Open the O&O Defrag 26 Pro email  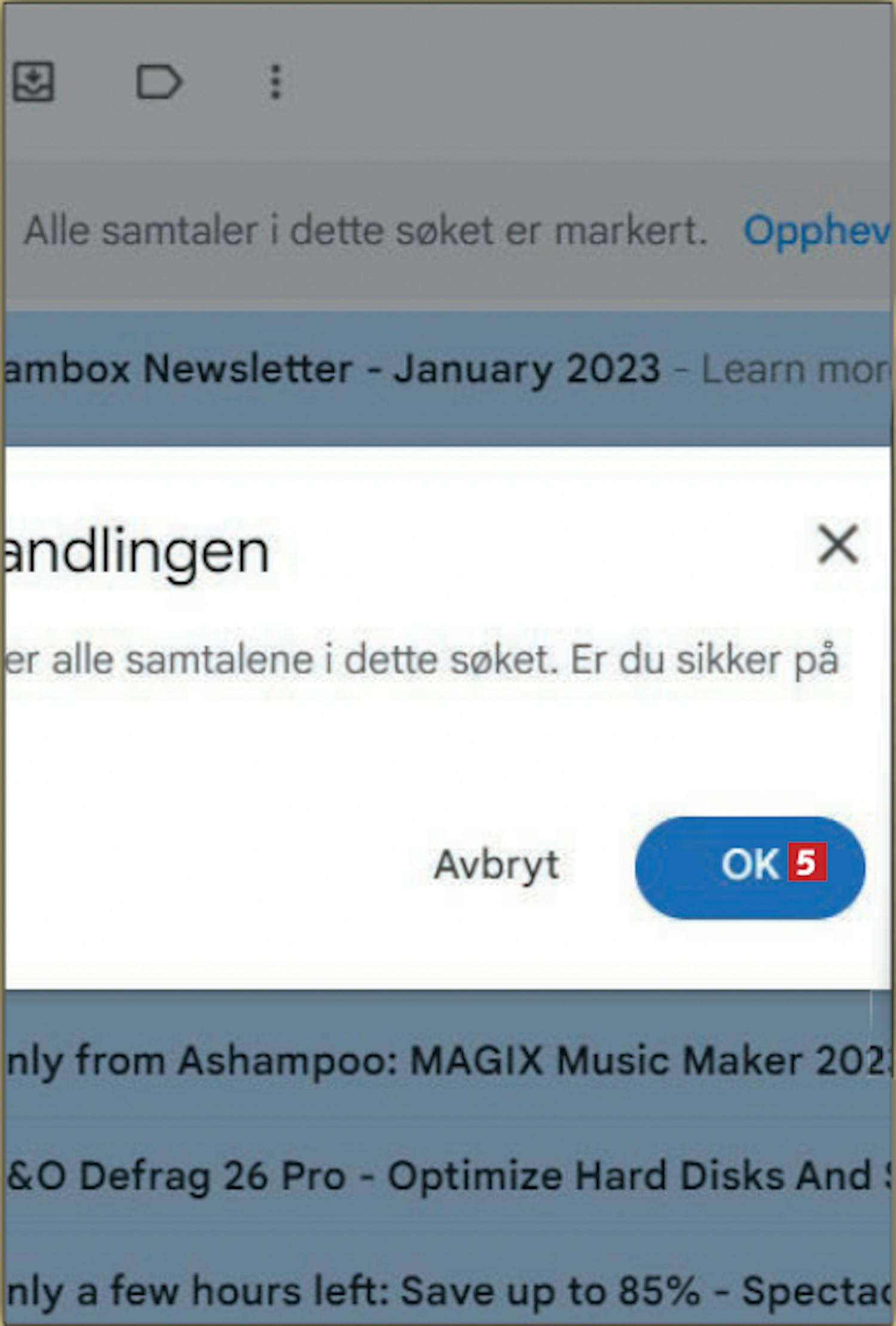click(448, 1175)
